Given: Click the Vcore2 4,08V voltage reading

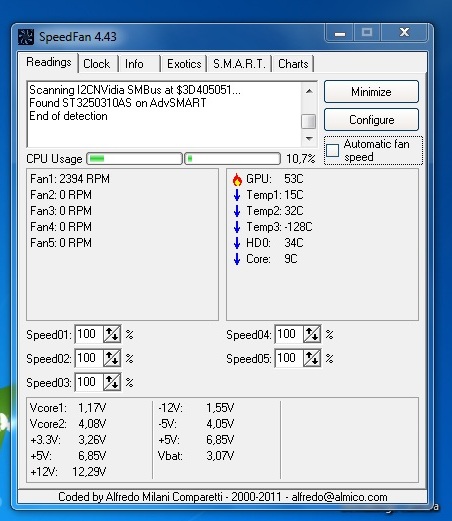Looking at the screenshot, I should point(92,424).
